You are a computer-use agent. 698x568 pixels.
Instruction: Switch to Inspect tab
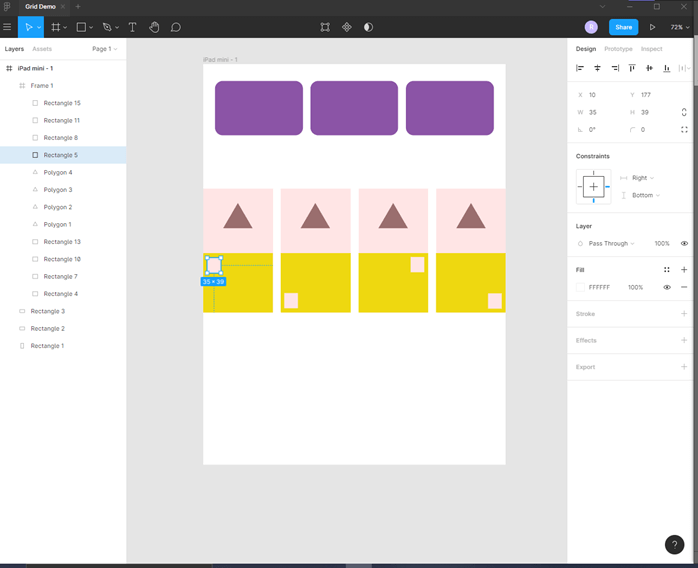pos(651,49)
